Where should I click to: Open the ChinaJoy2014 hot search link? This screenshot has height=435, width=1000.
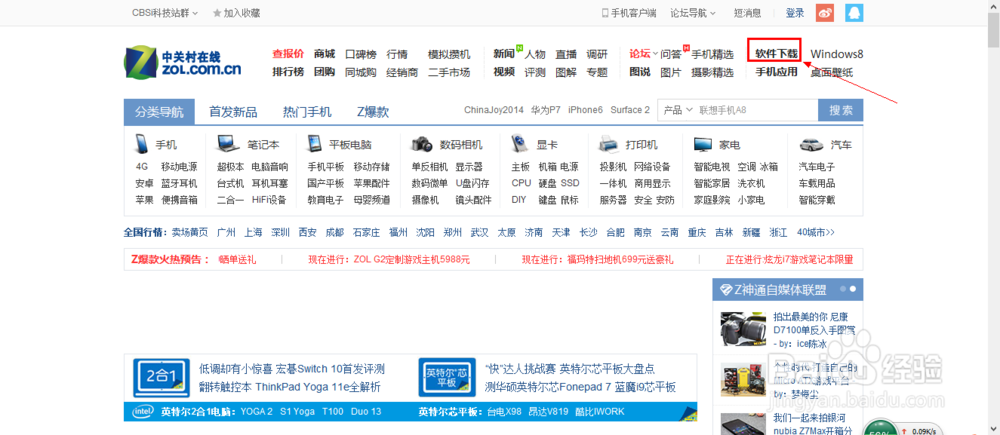coord(494,110)
